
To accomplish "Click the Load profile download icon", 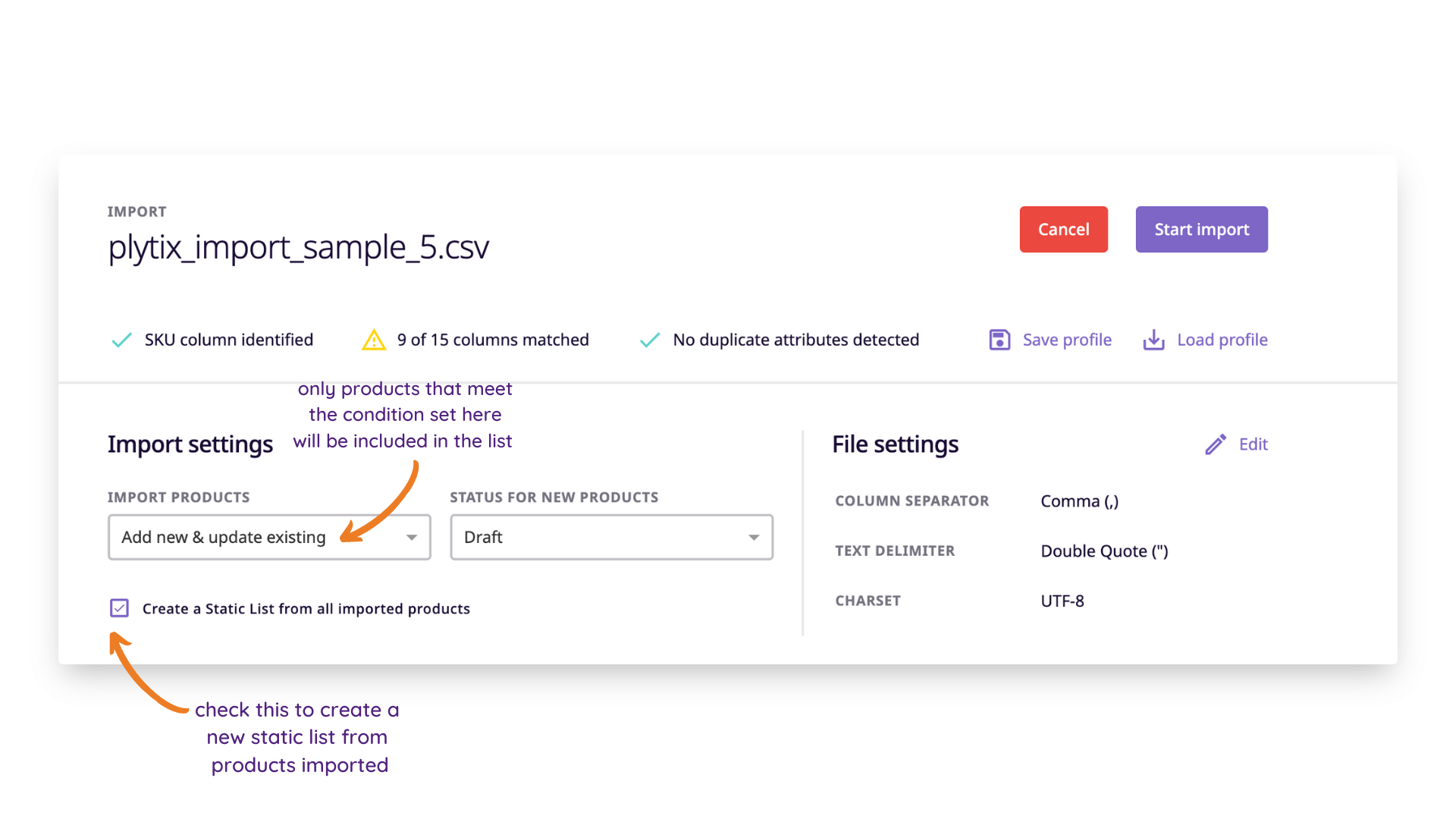I will point(1153,340).
